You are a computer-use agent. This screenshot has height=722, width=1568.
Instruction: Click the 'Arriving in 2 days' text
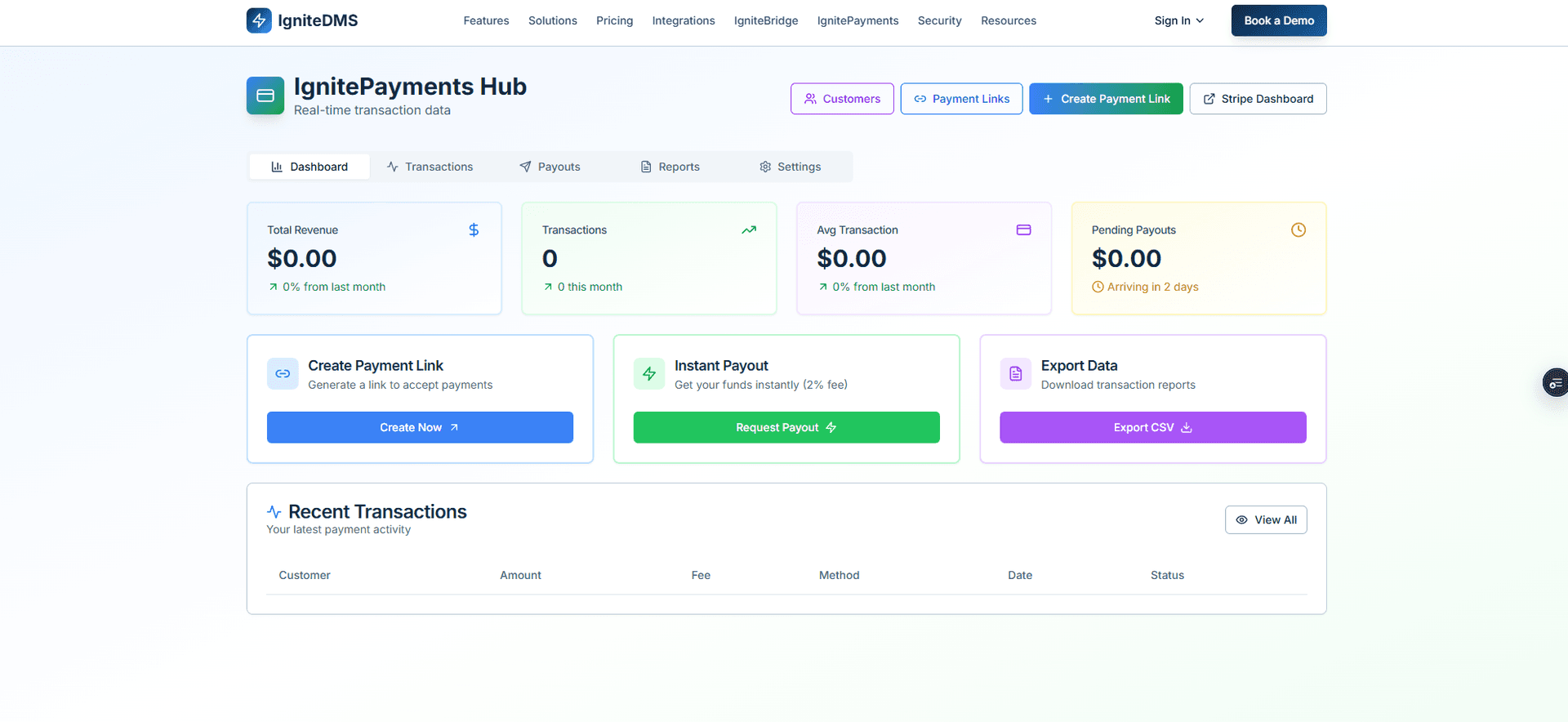click(x=1153, y=287)
